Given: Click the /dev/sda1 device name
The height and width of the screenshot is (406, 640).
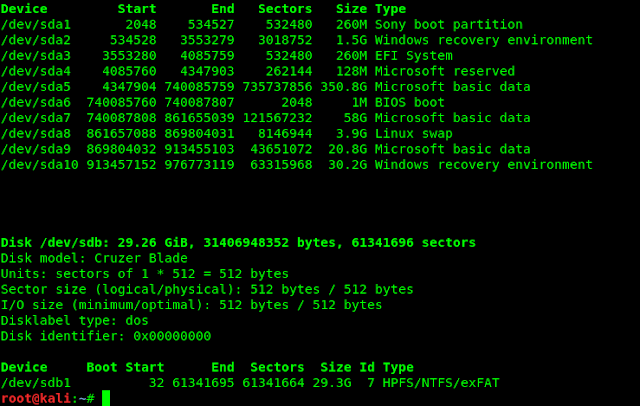Looking at the screenshot, I should tap(36, 25).
